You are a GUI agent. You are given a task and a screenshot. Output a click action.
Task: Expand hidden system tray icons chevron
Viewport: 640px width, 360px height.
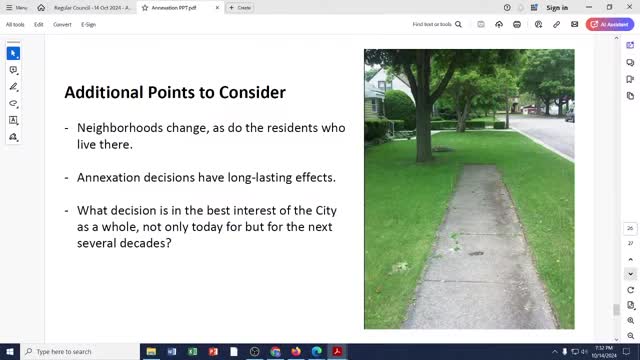pyautogui.click(x=555, y=351)
